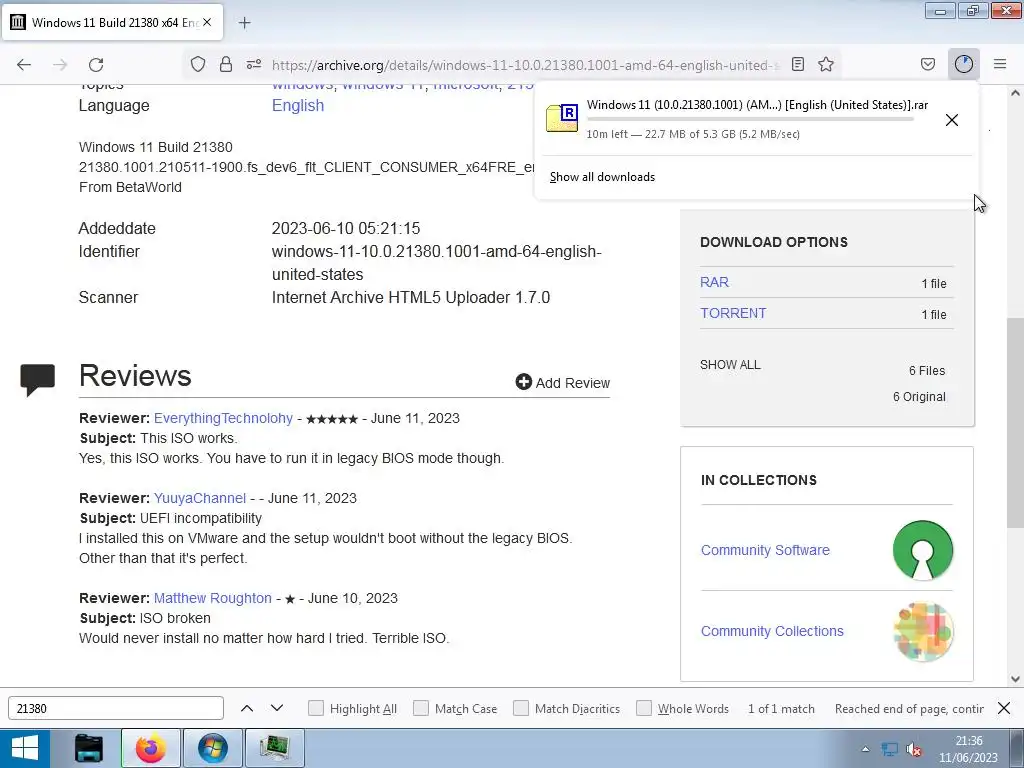The image size is (1024, 768).
Task: Click the Windows orb taskbar icon
Action: pyautogui.click(x=212, y=748)
